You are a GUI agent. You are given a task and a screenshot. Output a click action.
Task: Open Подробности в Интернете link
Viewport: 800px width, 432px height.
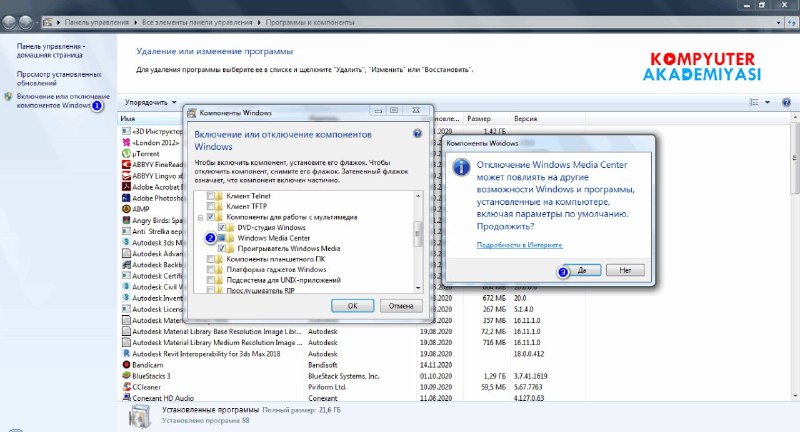pos(519,245)
